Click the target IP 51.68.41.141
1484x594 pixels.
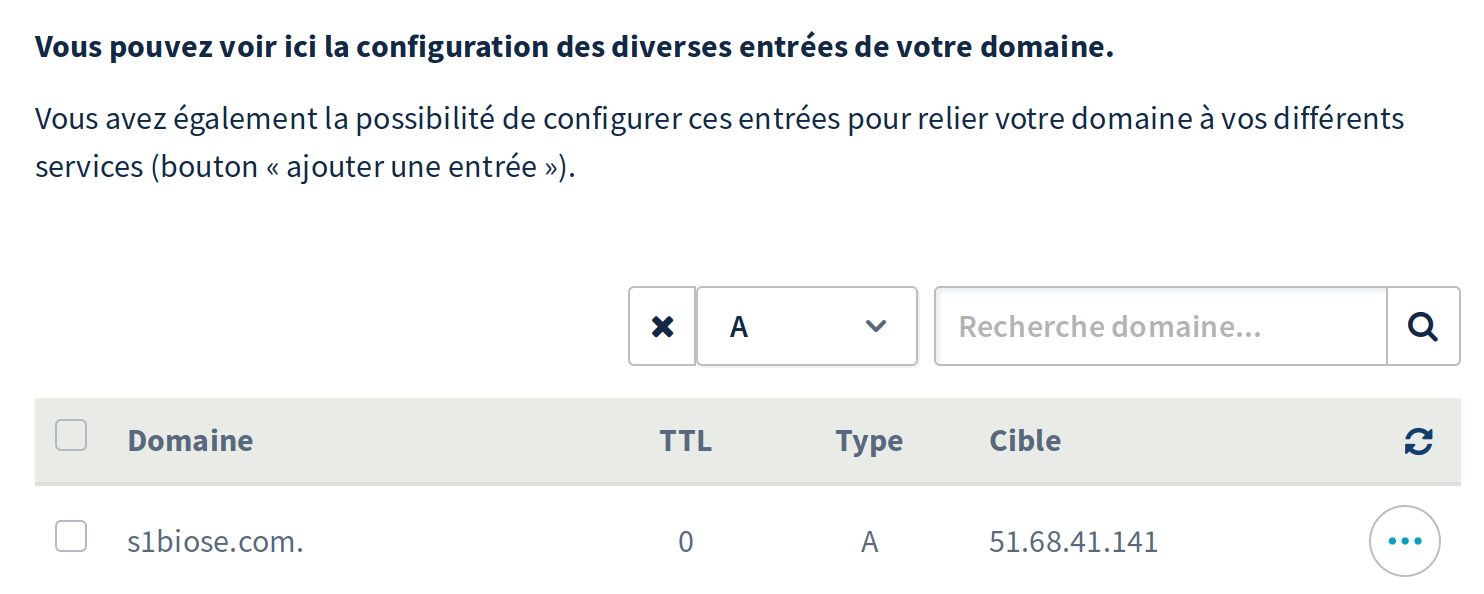(x=1073, y=542)
